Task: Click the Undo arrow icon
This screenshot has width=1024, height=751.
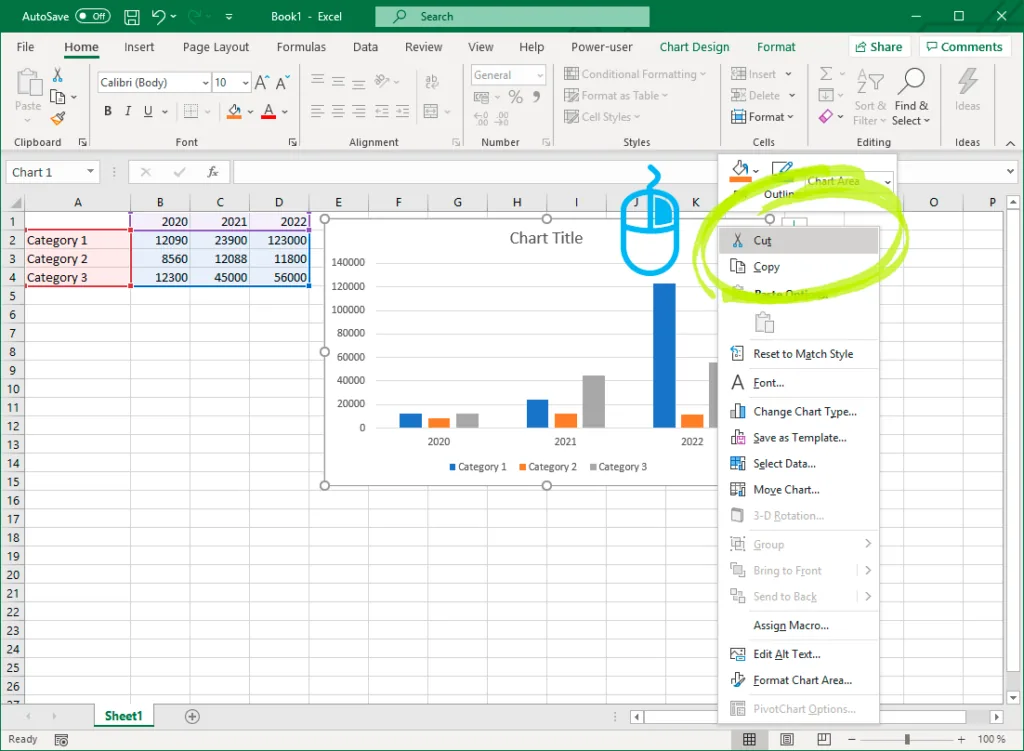Action: point(158,16)
